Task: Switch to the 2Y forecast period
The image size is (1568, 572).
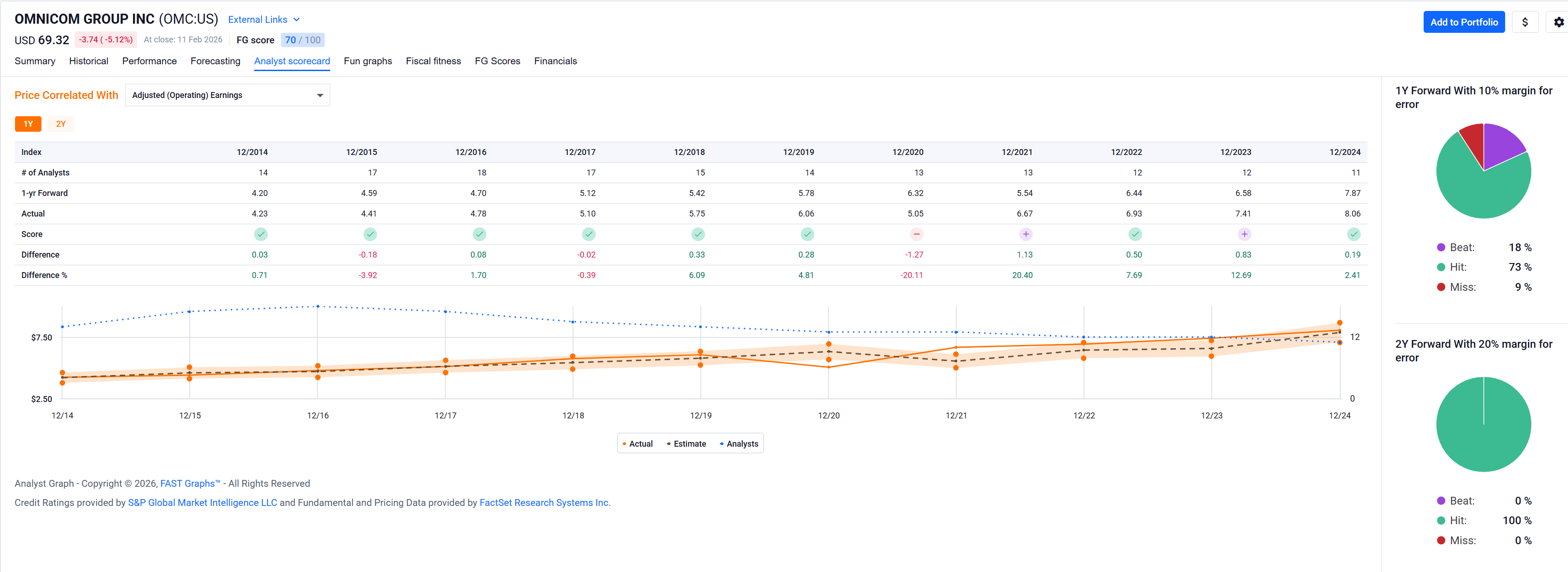Action: [x=61, y=124]
